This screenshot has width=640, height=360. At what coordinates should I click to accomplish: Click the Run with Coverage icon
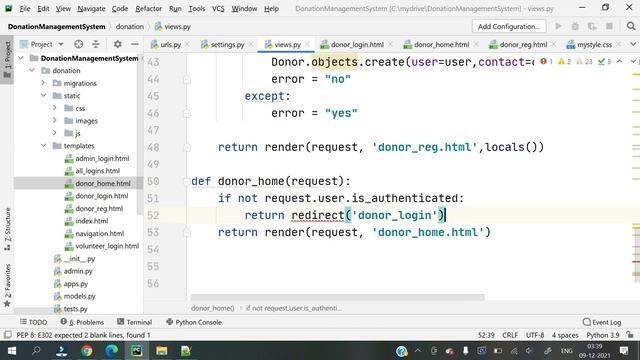(x=592, y=27)
